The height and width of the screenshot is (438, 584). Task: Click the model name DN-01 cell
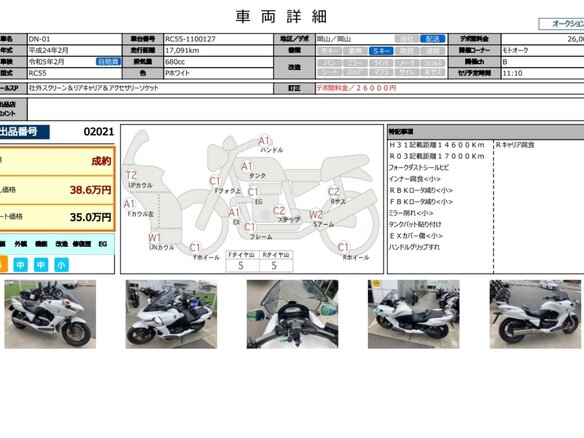(x=75, y=39)
